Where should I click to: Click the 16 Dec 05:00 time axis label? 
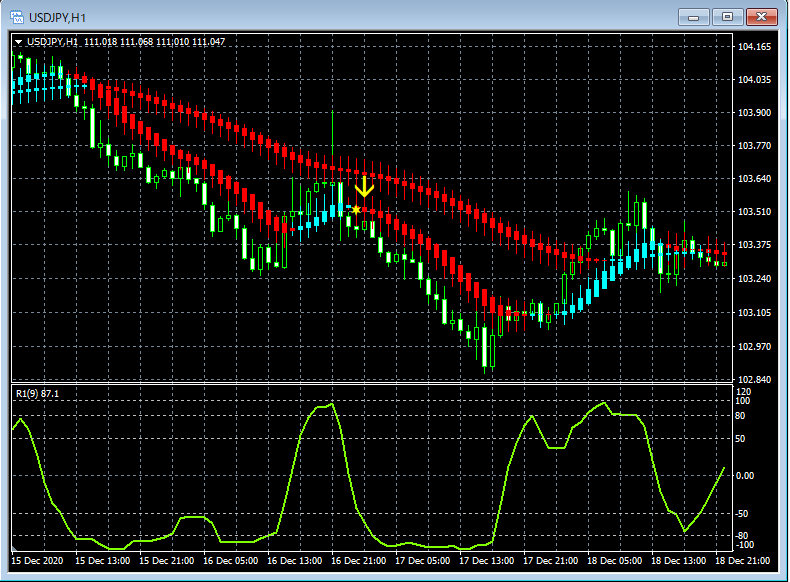pos(230,560)
